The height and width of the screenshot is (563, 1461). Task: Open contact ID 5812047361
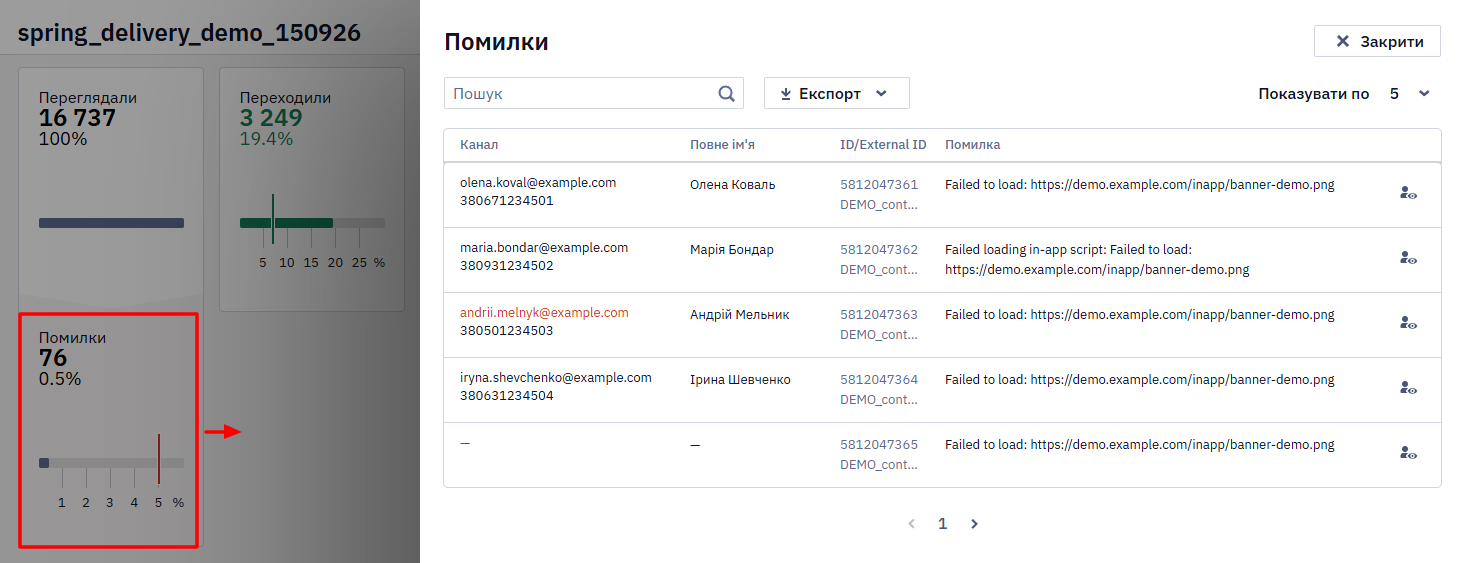[x=879, y=185]
